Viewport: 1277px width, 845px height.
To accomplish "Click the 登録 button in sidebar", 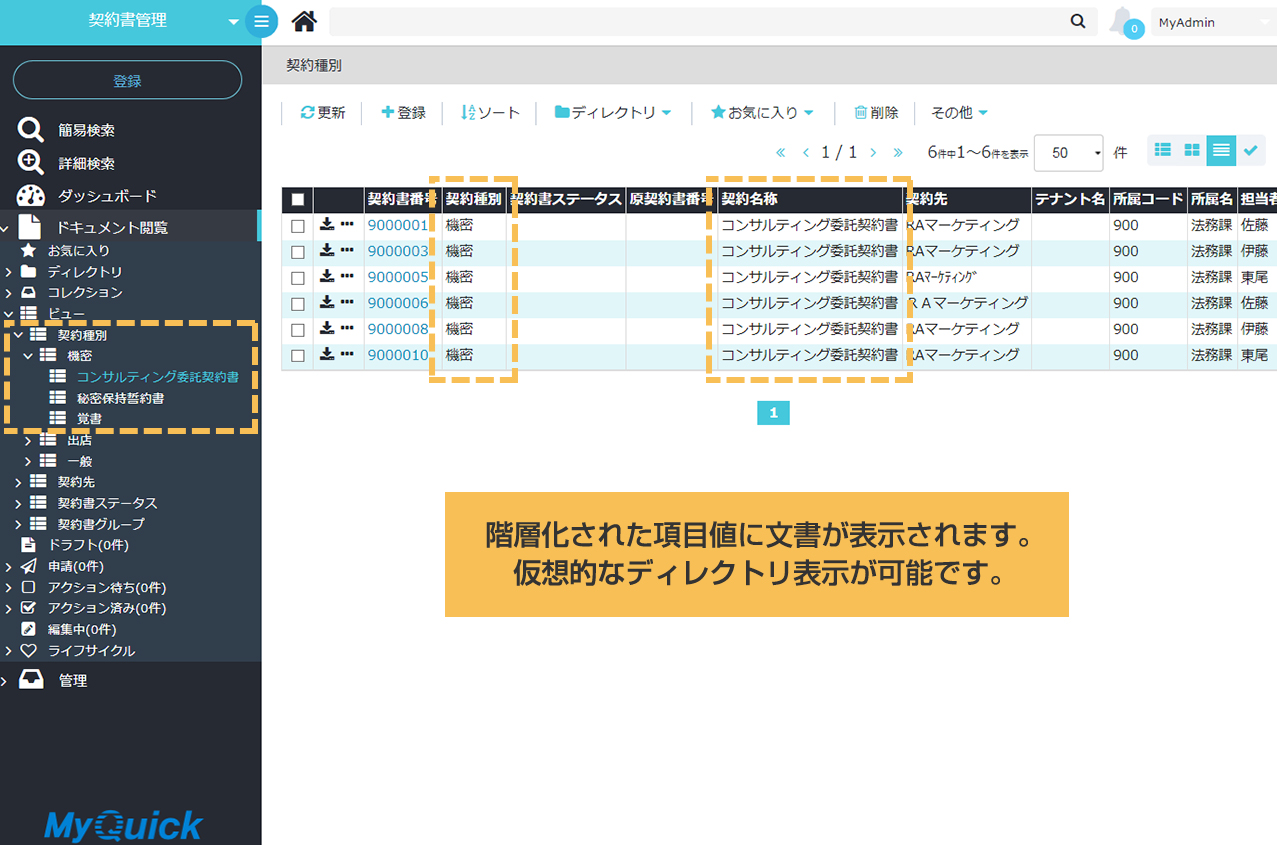I will pos(127,81).
